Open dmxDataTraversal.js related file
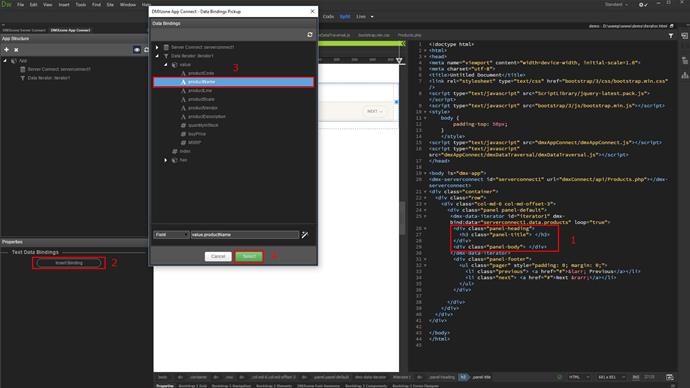 coord(334,35)
